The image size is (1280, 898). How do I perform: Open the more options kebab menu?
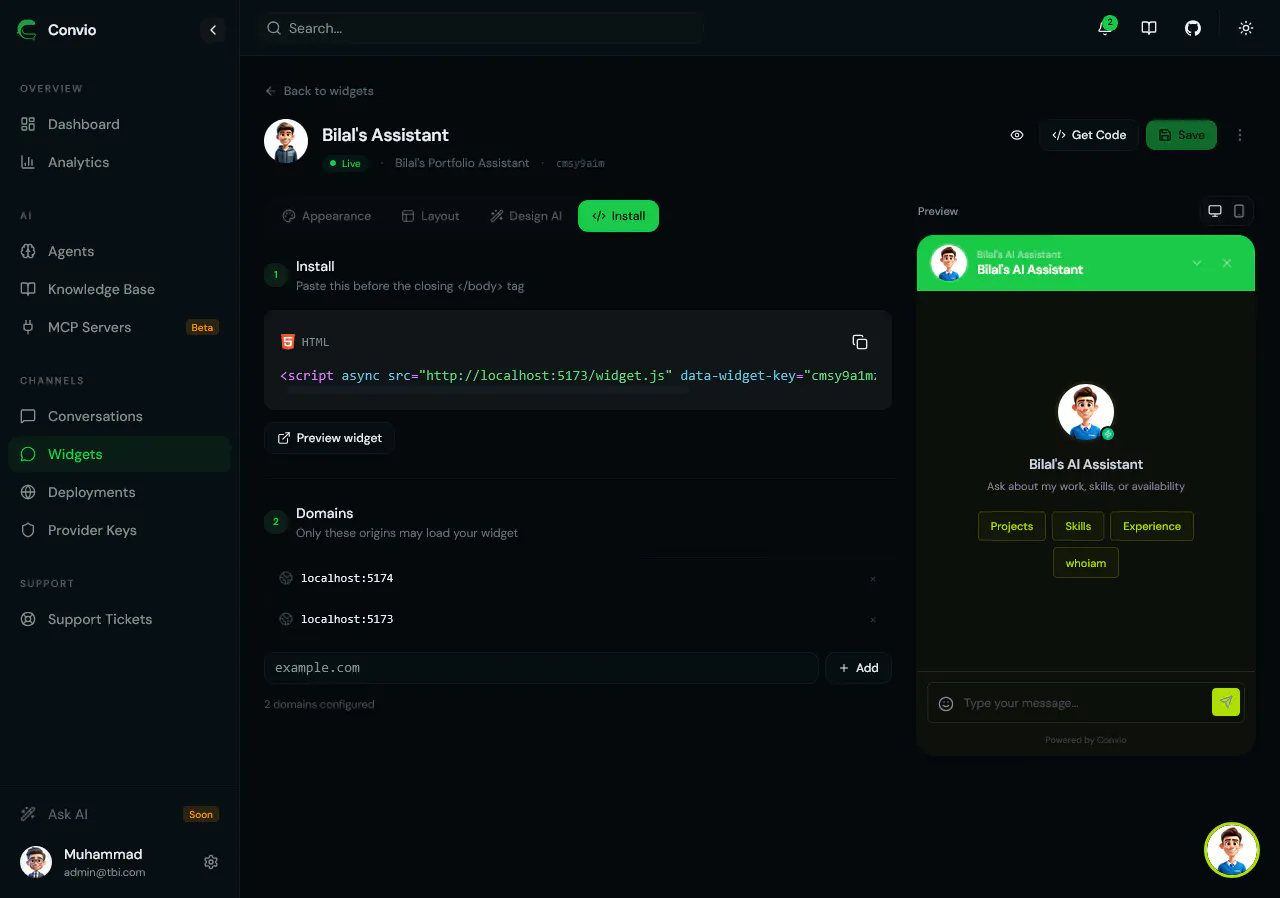click(x=1240, y=135)
